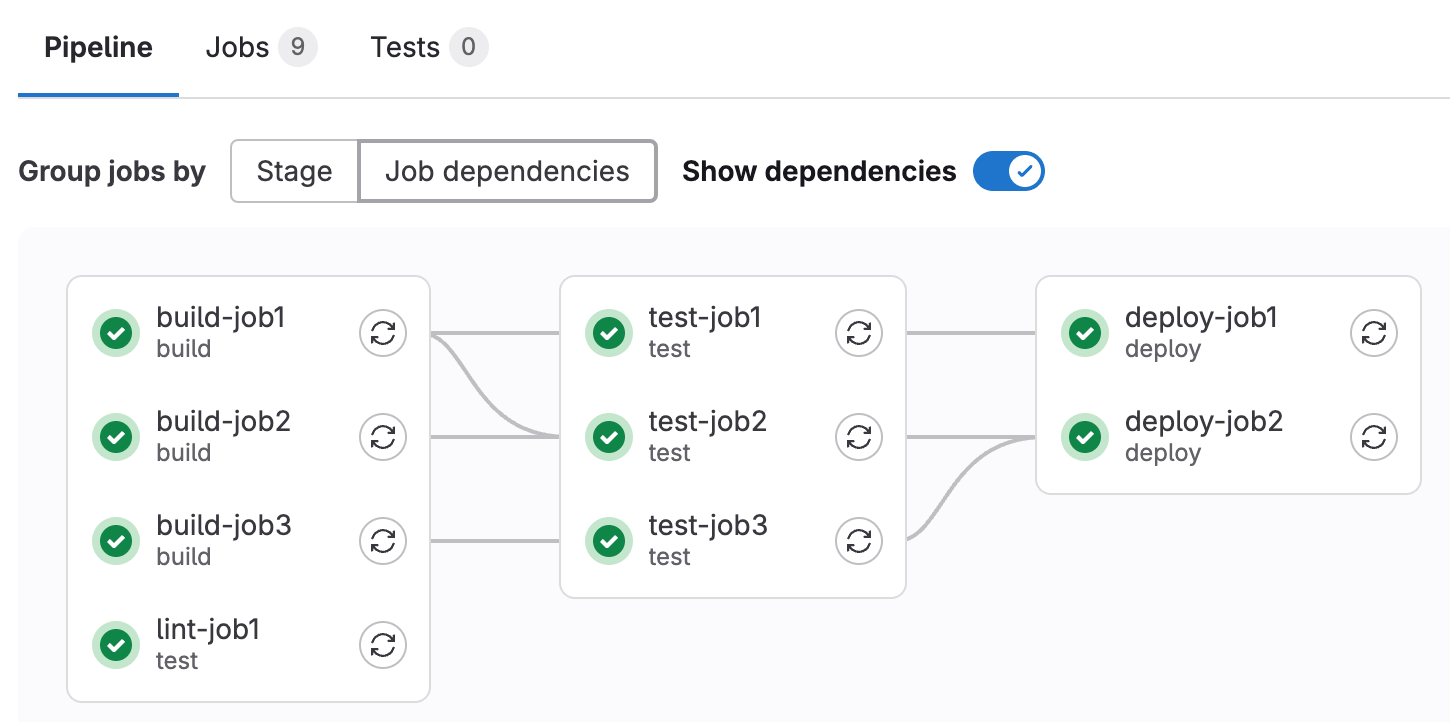The height and width of the screenshot is (722, 1450).
Task: Re-run build-job3 using its retry icon
Action: (x=383, y=541)
